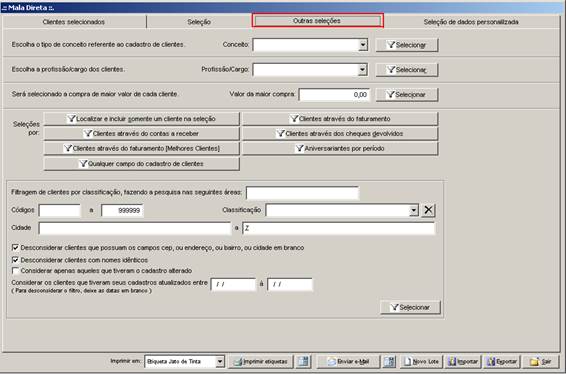
Task: Enable Considerar apenas cadastro alterado checkbox
Action: point(15,271)
